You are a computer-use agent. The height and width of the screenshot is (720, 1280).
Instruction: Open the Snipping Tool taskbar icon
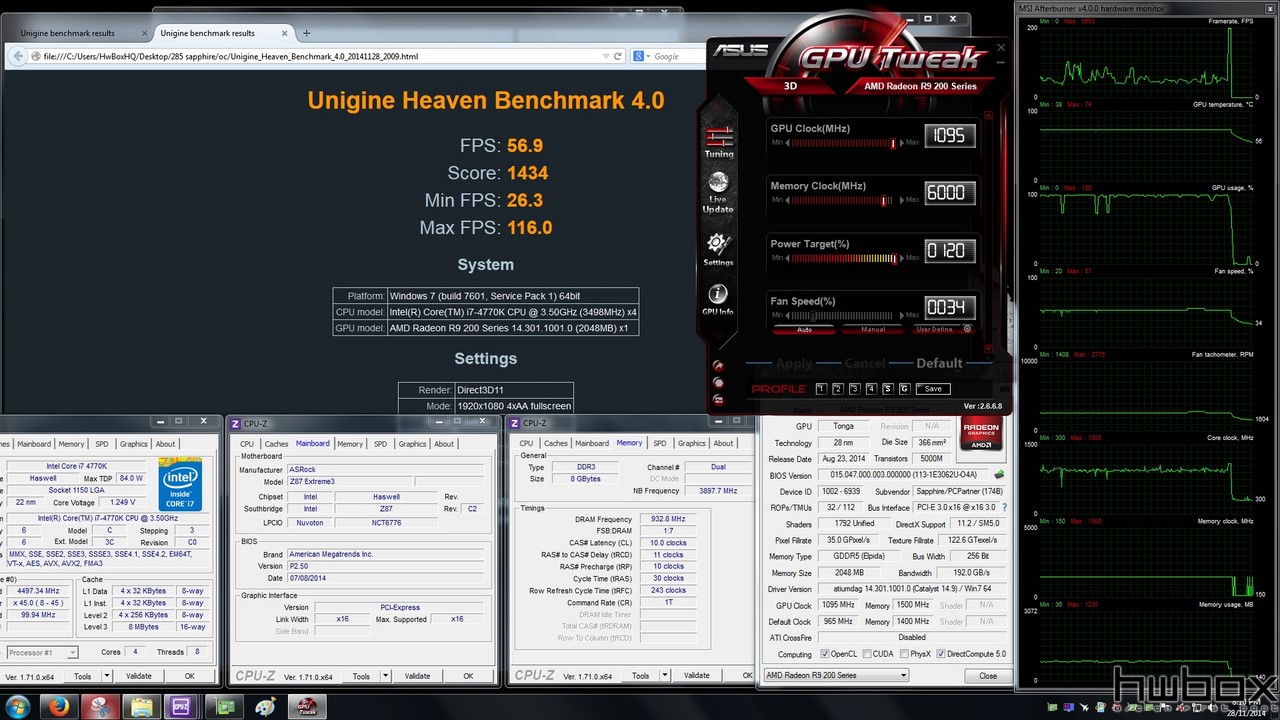point(100,706)
